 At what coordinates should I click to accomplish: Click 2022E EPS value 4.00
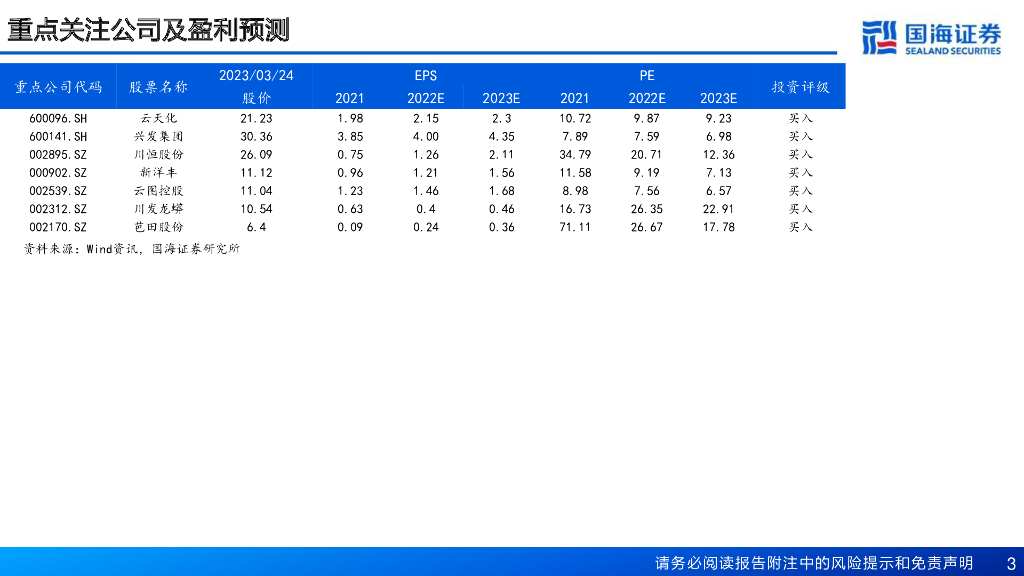coord(426,136)
